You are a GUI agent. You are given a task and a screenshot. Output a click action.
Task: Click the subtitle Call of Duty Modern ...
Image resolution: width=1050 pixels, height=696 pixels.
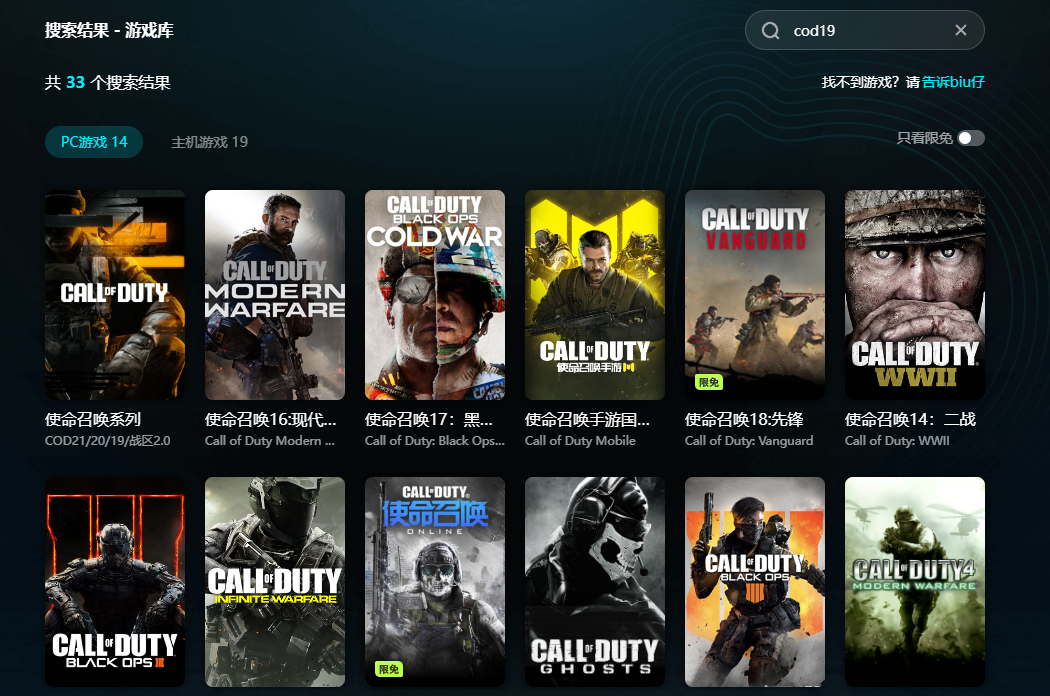click(270, 441)
